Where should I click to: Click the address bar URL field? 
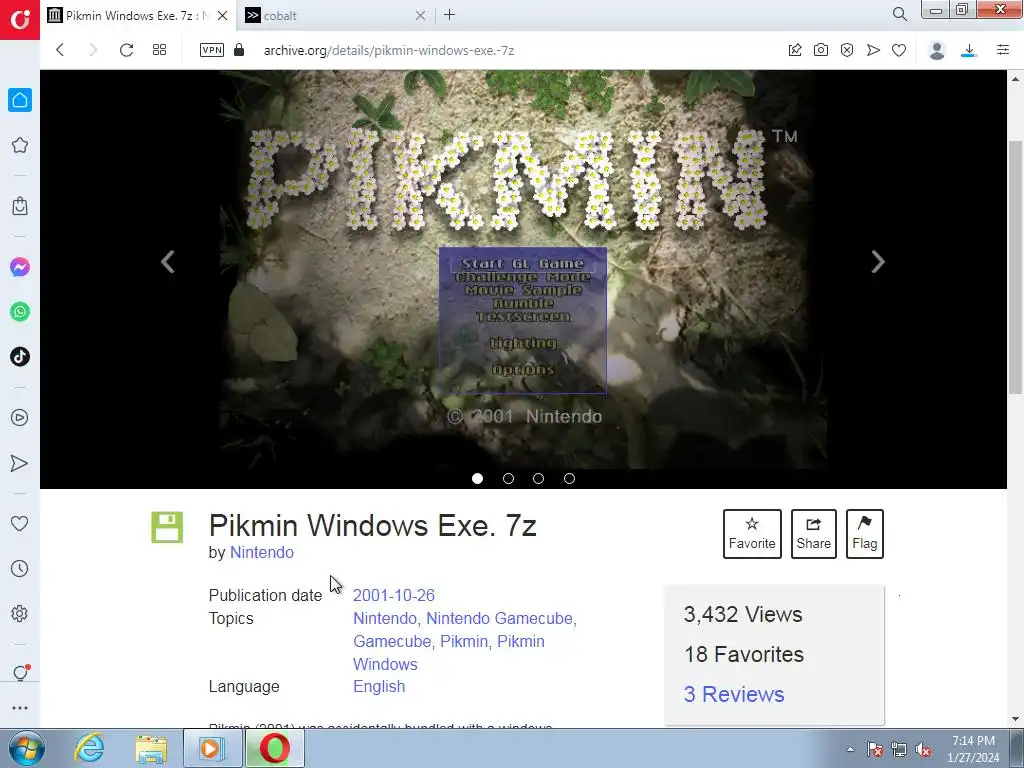point(389,50)
